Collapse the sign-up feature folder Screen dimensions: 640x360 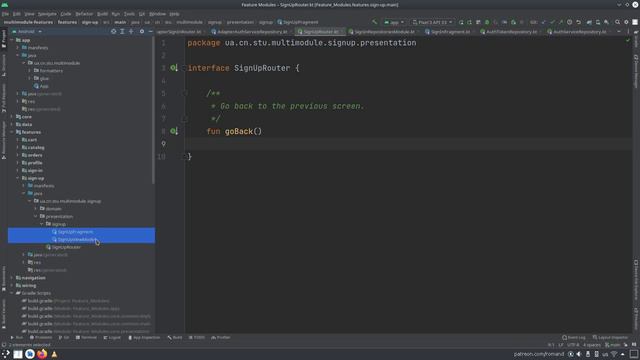click(x=18, y=178)
